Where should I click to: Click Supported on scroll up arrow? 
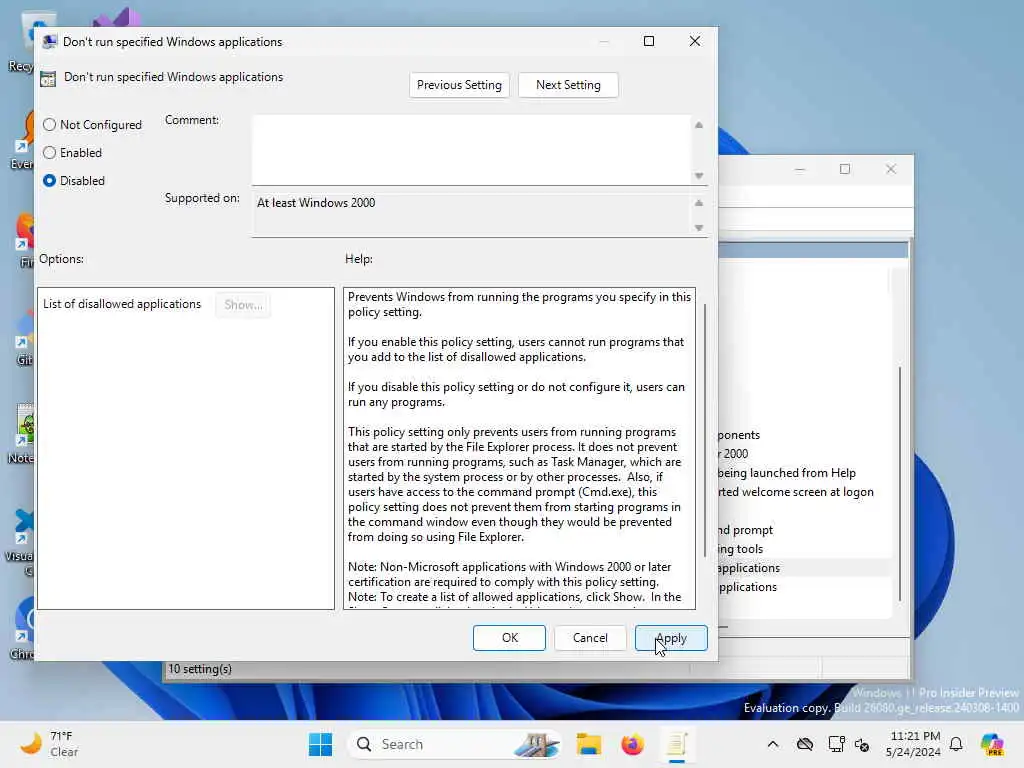pos(699,203)
